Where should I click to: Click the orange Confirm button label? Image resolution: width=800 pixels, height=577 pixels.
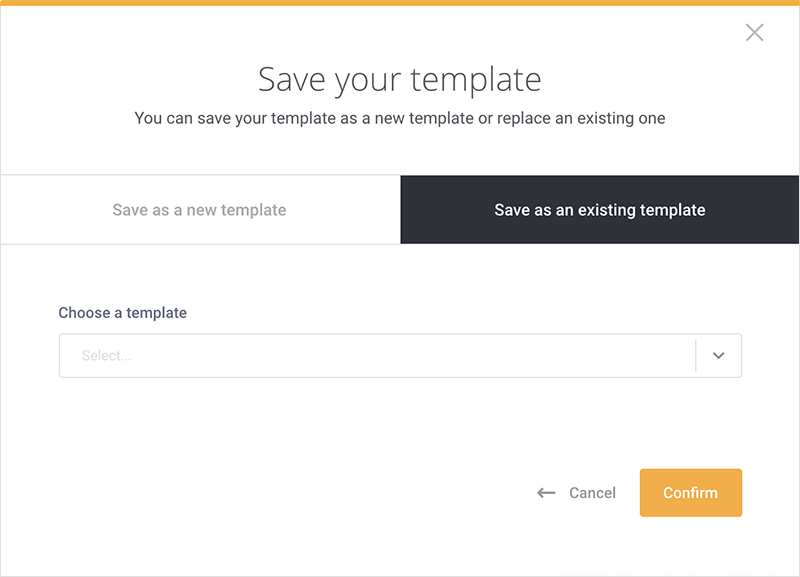point(690,493)
